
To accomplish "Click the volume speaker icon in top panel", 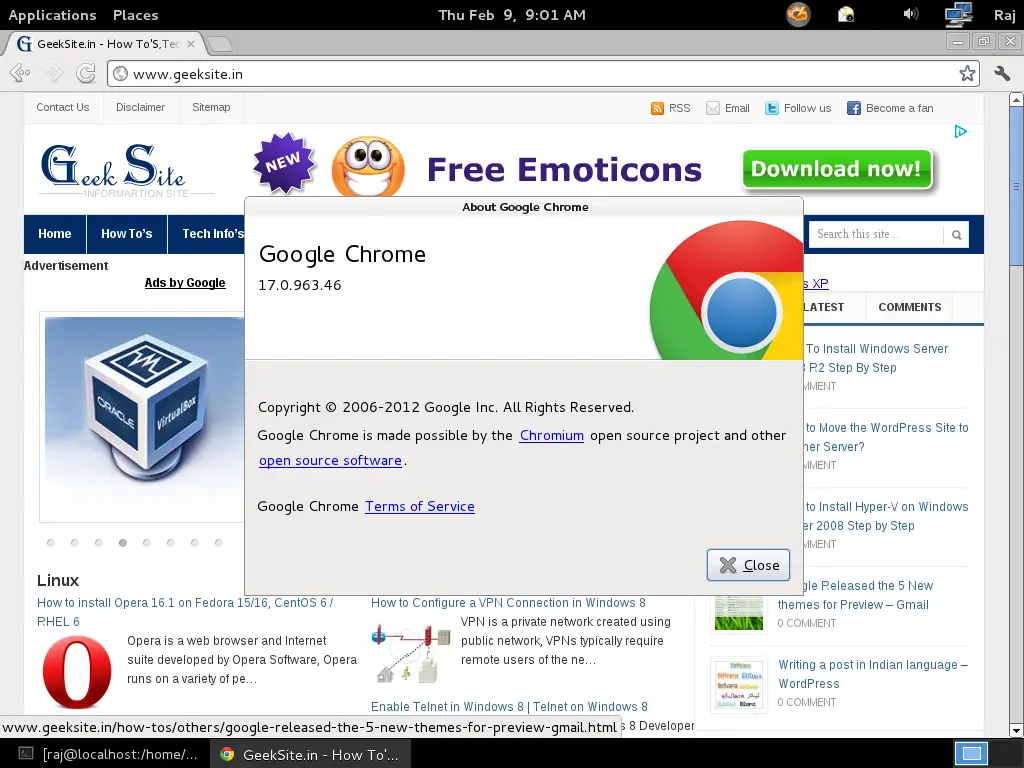I will pos(910,14).
